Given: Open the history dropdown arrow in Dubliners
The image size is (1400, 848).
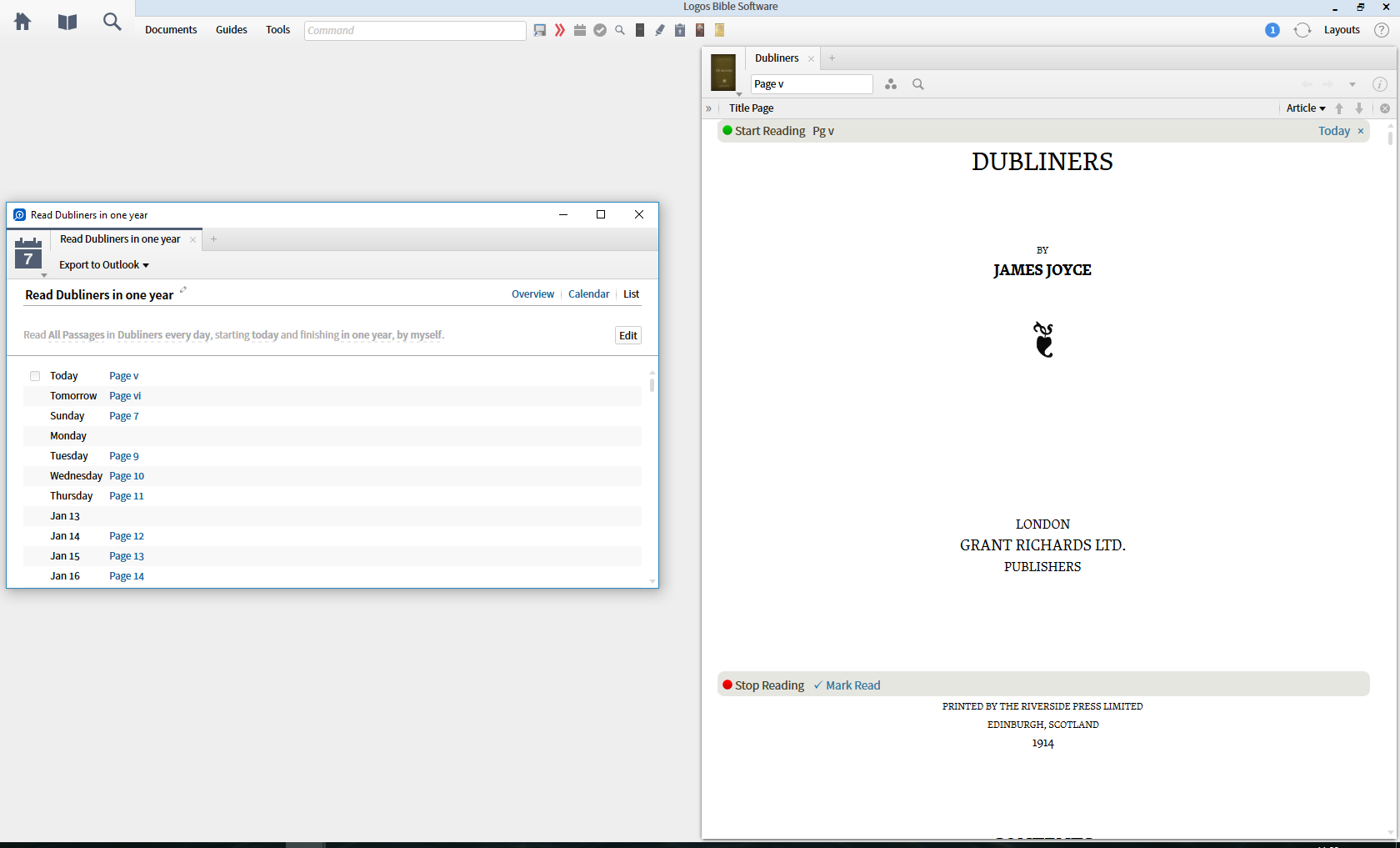Looking at the screenshot, I should (x=1352, y=84).
